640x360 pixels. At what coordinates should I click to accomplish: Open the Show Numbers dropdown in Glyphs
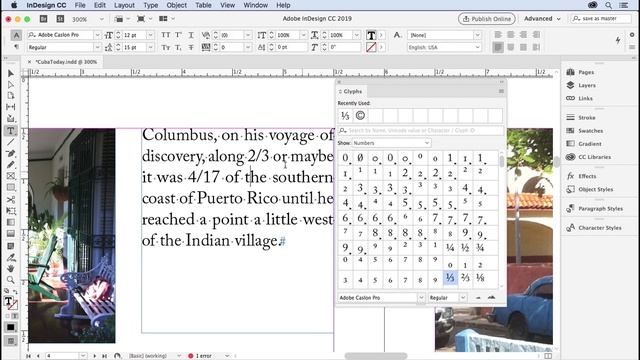pos(391,143)
